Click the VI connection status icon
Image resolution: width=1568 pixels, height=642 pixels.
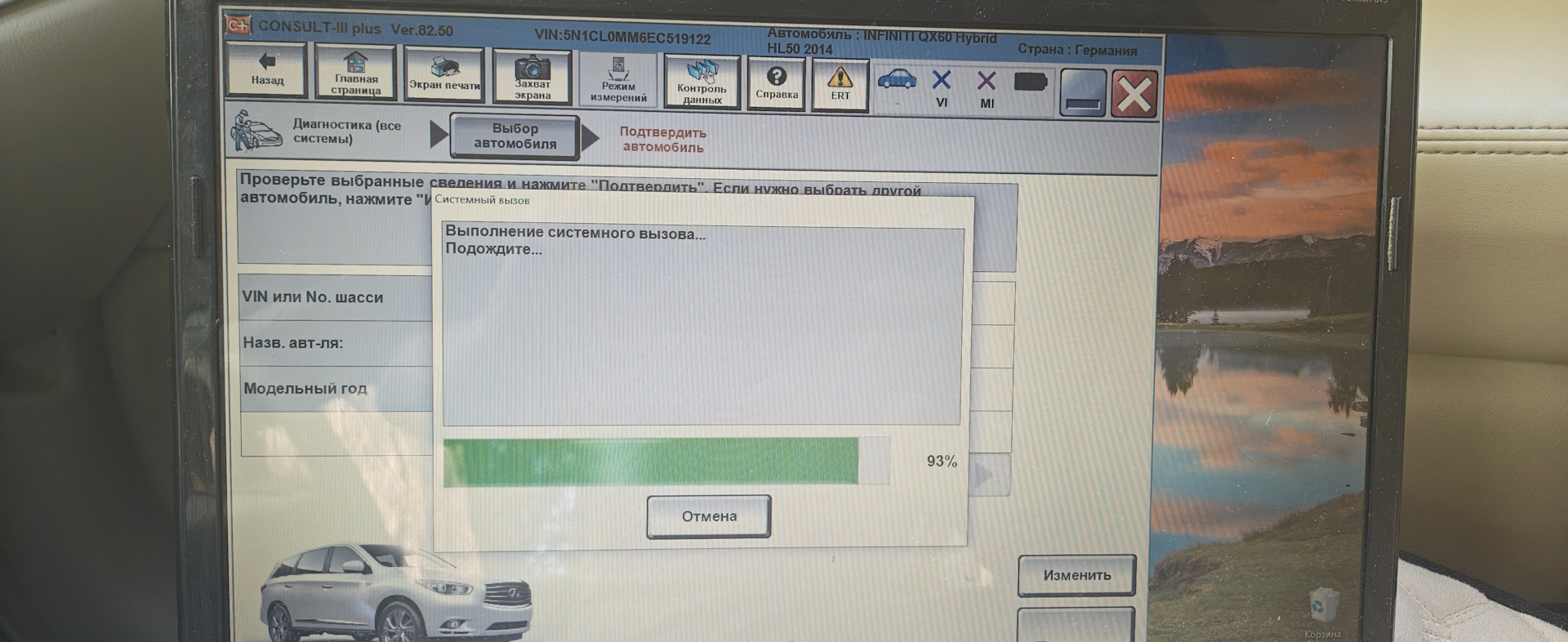(x=942, y=88)
